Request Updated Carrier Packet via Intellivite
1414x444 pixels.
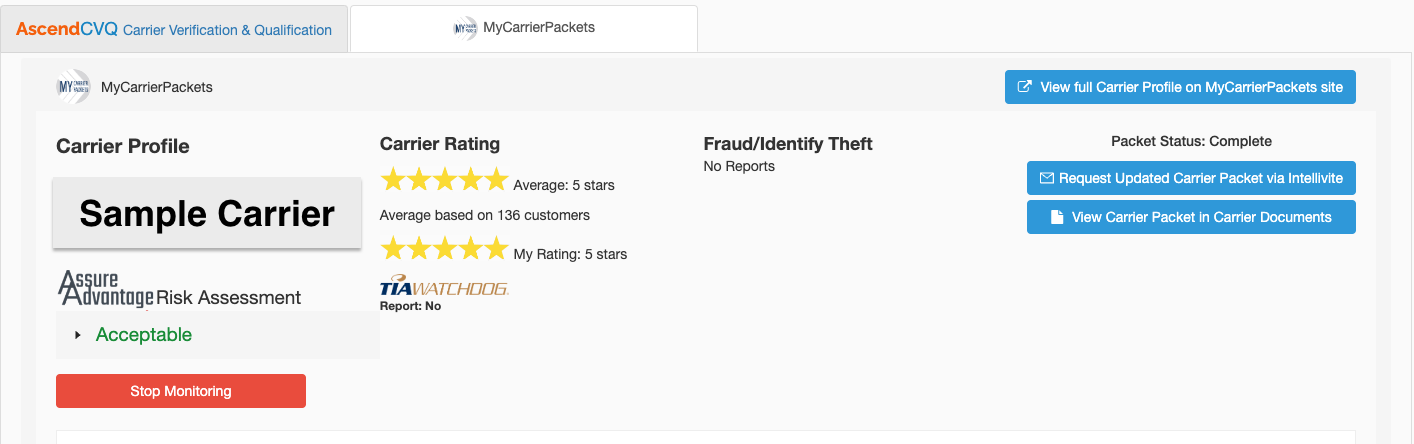(1191, 178)
